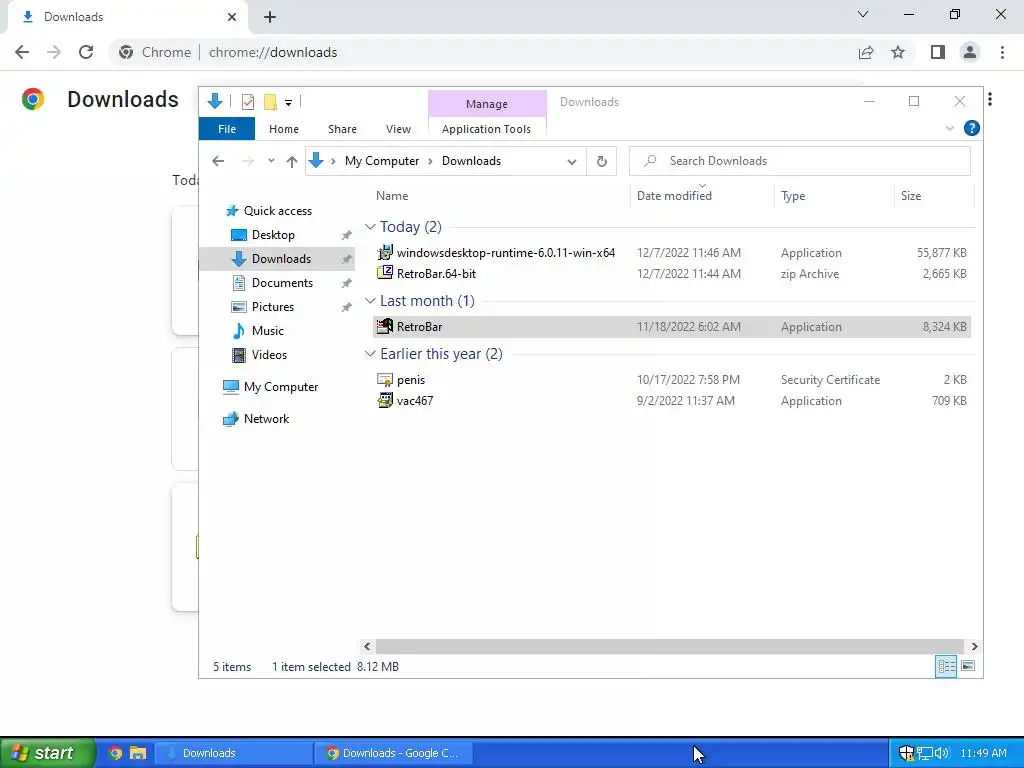The image size is (1024, 768).
Task: Open Chrome tab search dropdown
Action: click(863, 14)
